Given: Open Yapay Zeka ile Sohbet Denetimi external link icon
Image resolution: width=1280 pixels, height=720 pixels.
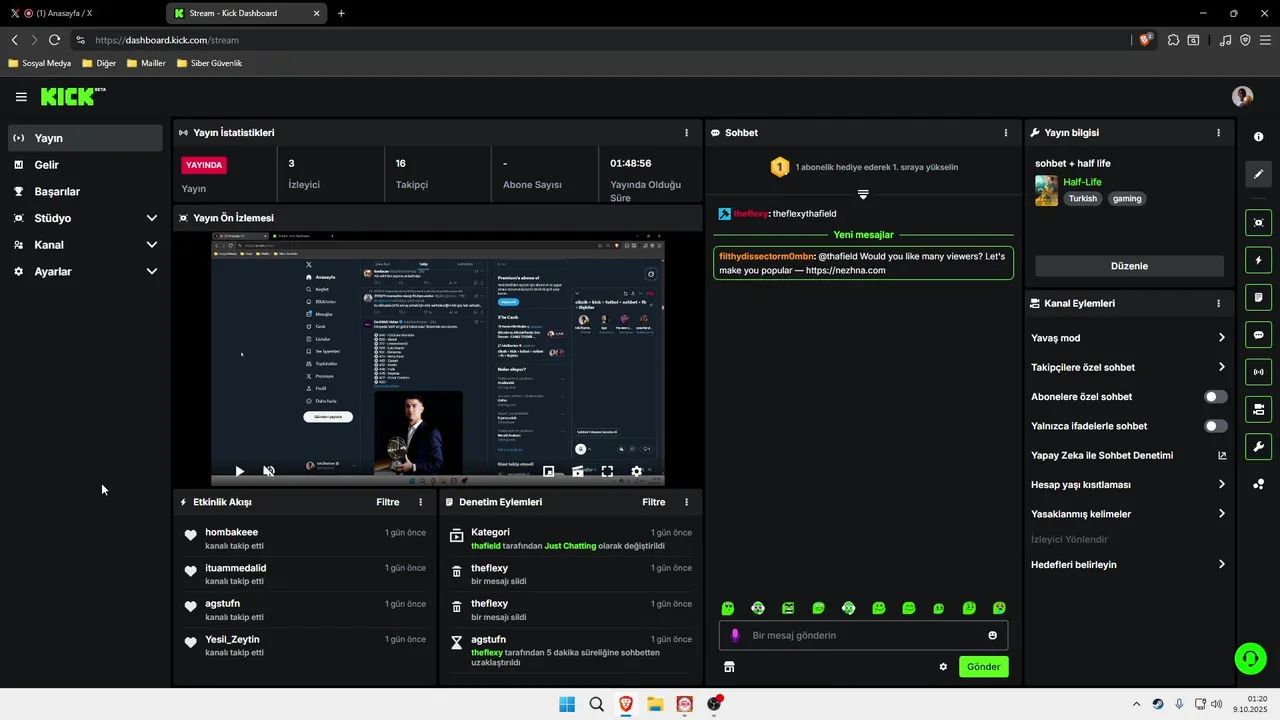Looking at the screenshot, I should coord(1222,456).
